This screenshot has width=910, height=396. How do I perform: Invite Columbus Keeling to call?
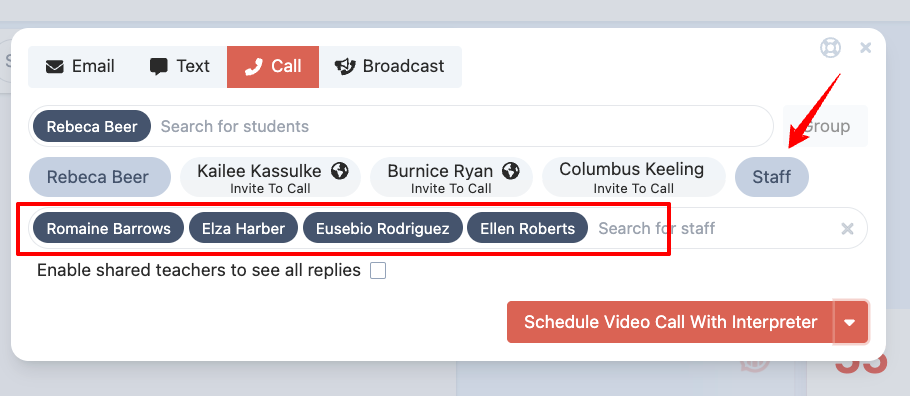[633, 177]
